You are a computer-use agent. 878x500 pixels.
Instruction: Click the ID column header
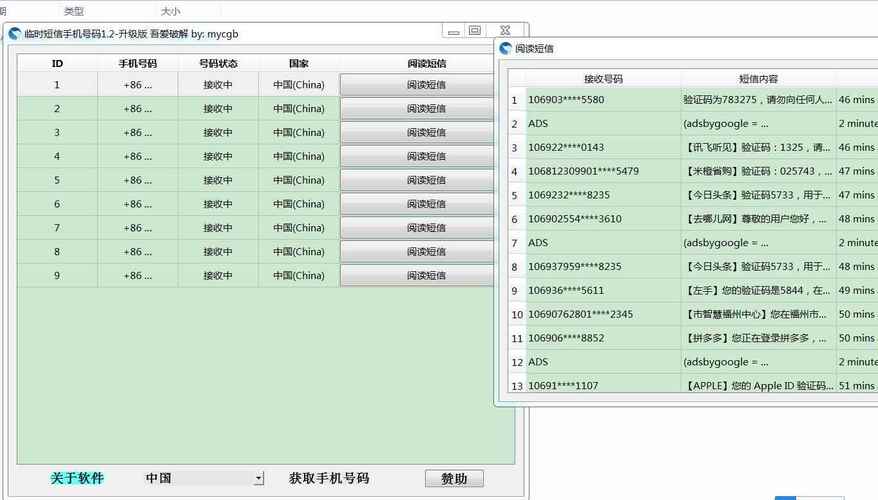57,63
